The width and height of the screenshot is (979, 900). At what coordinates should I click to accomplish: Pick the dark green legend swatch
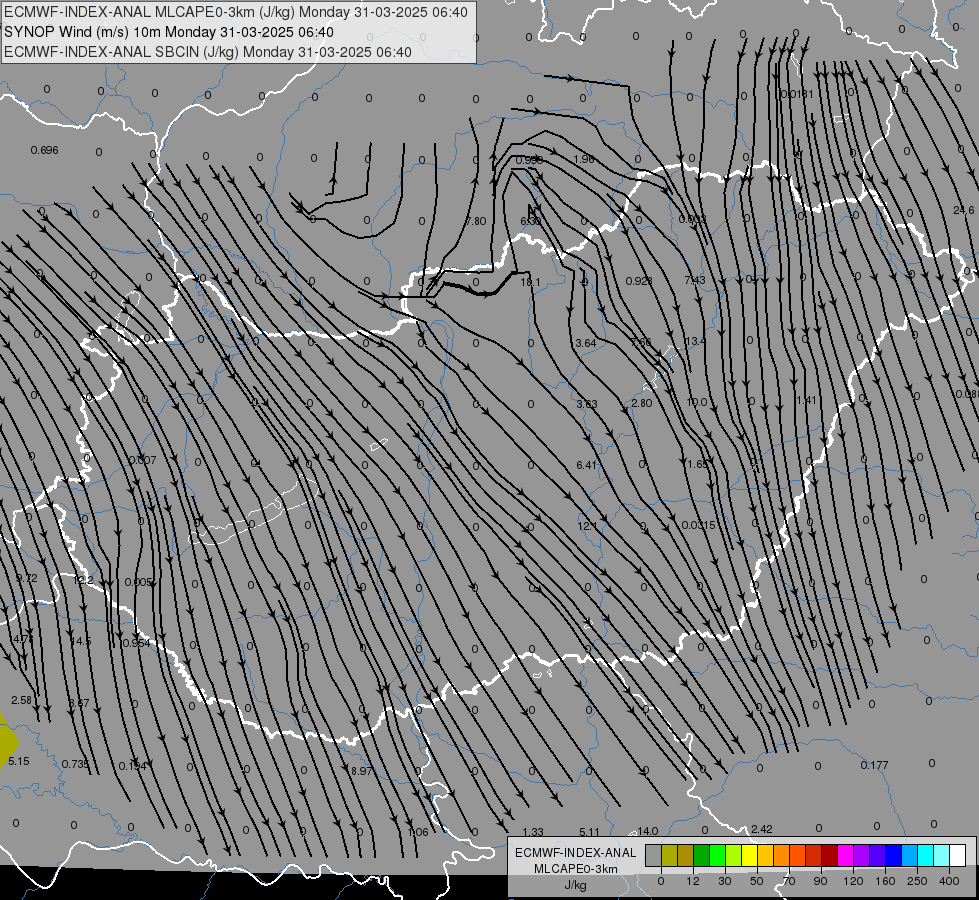pyautogui.click(x=701, y=855)
